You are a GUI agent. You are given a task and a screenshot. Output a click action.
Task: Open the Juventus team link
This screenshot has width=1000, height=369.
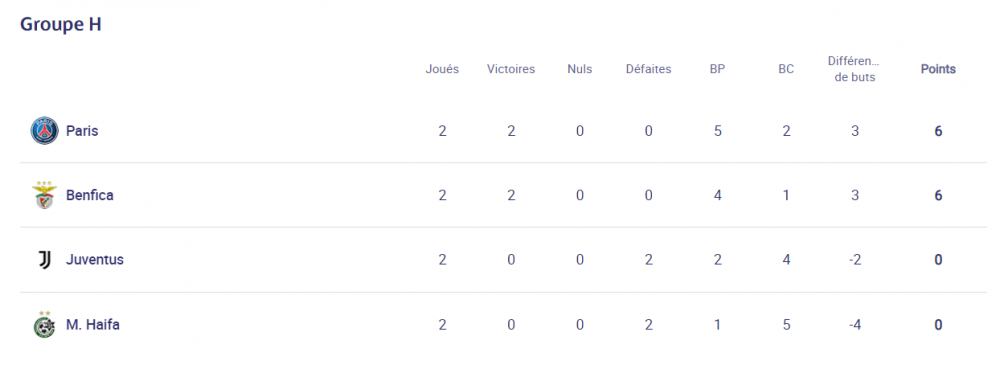[95, 260]
